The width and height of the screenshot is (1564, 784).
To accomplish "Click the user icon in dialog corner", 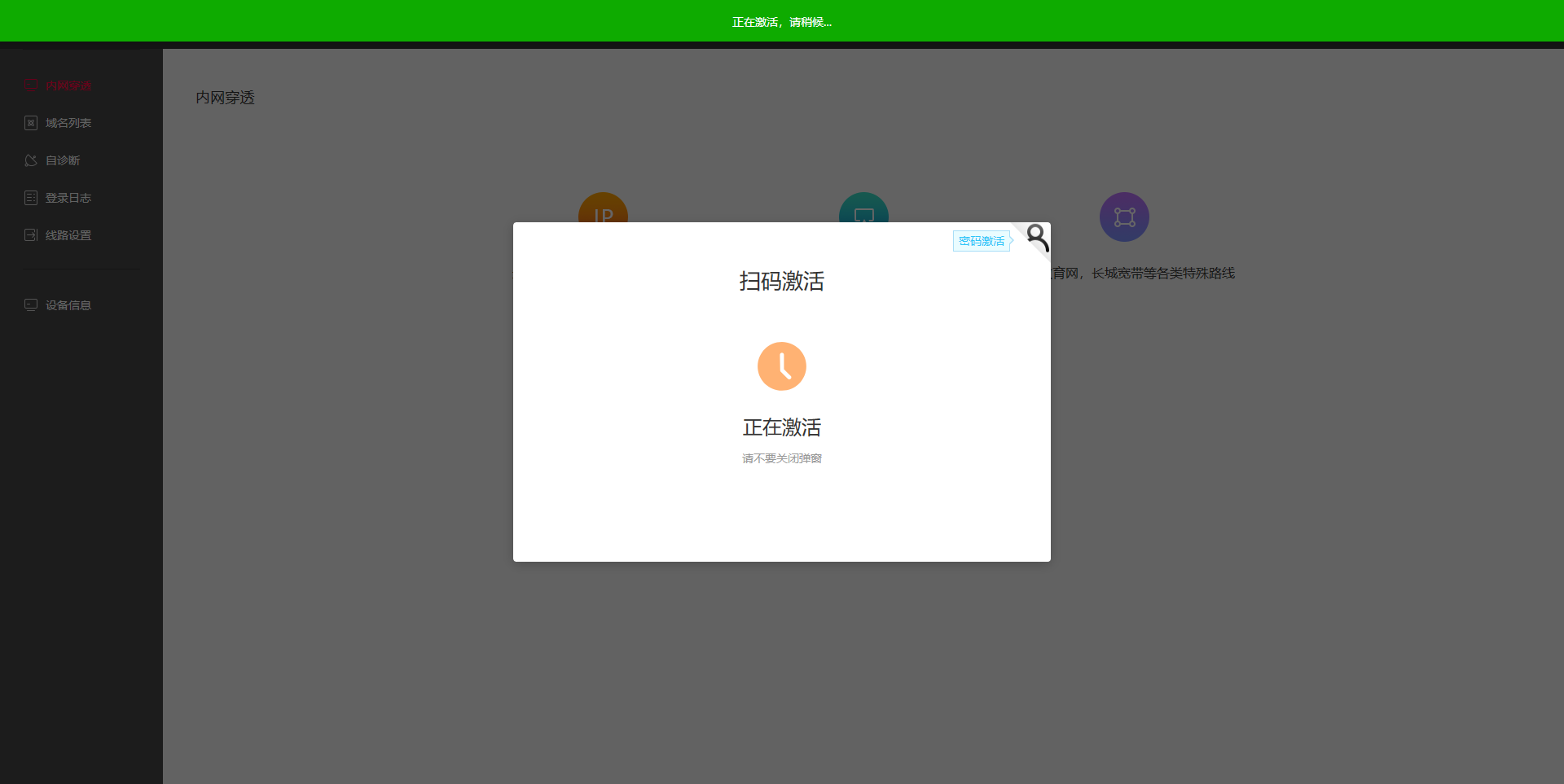I will tap(1036, 237).
